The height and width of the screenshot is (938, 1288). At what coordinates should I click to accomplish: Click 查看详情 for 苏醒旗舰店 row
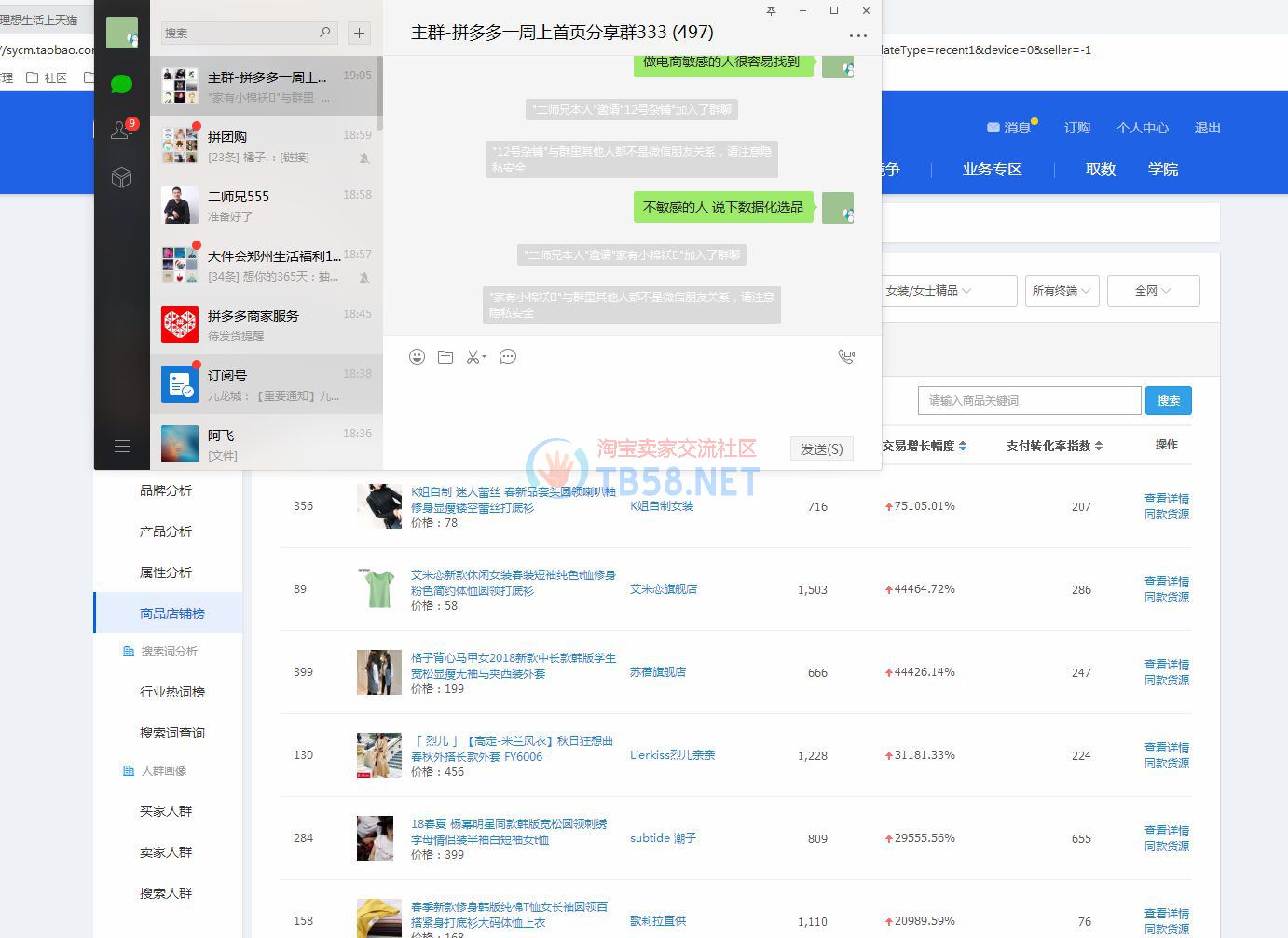(1167, 665)
